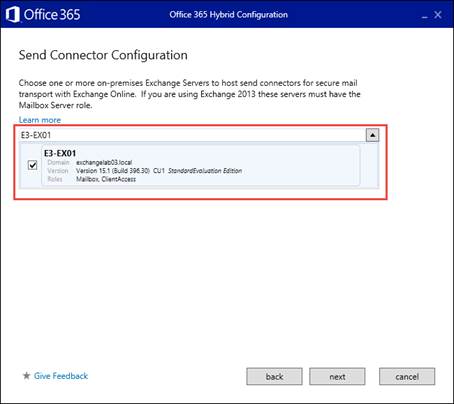454x404 pixels.
Task: Cancel the hybrid configuration wizard
Action: point(407,377)
